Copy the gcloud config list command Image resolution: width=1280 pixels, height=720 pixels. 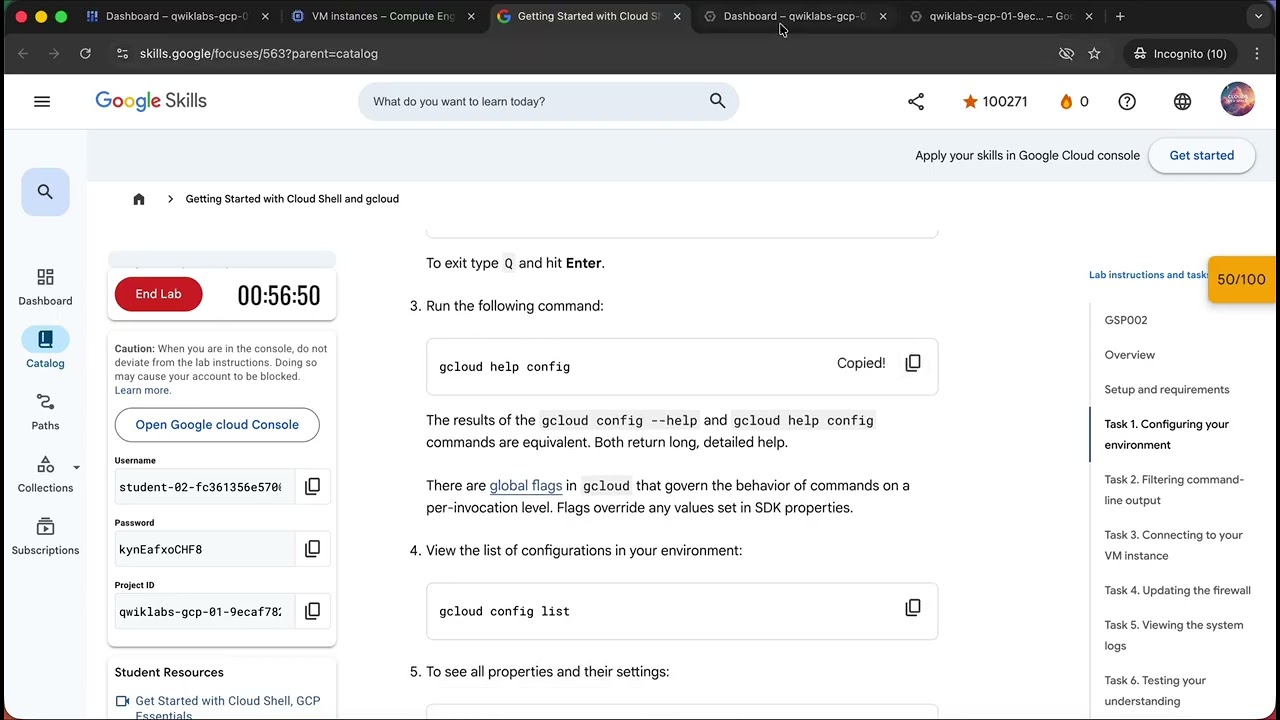coord(913,607)
